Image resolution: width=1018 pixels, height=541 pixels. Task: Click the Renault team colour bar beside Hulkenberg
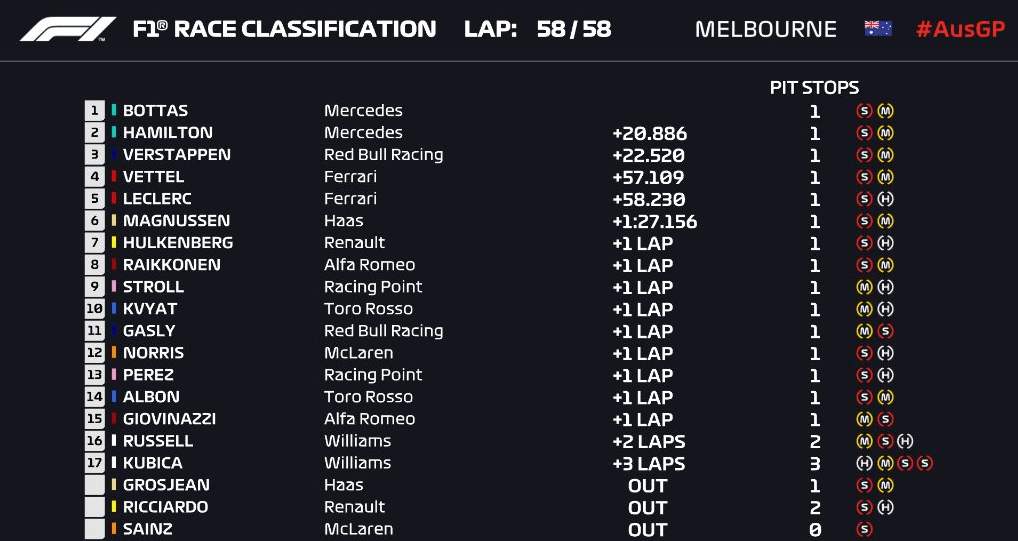coord(114,243)
